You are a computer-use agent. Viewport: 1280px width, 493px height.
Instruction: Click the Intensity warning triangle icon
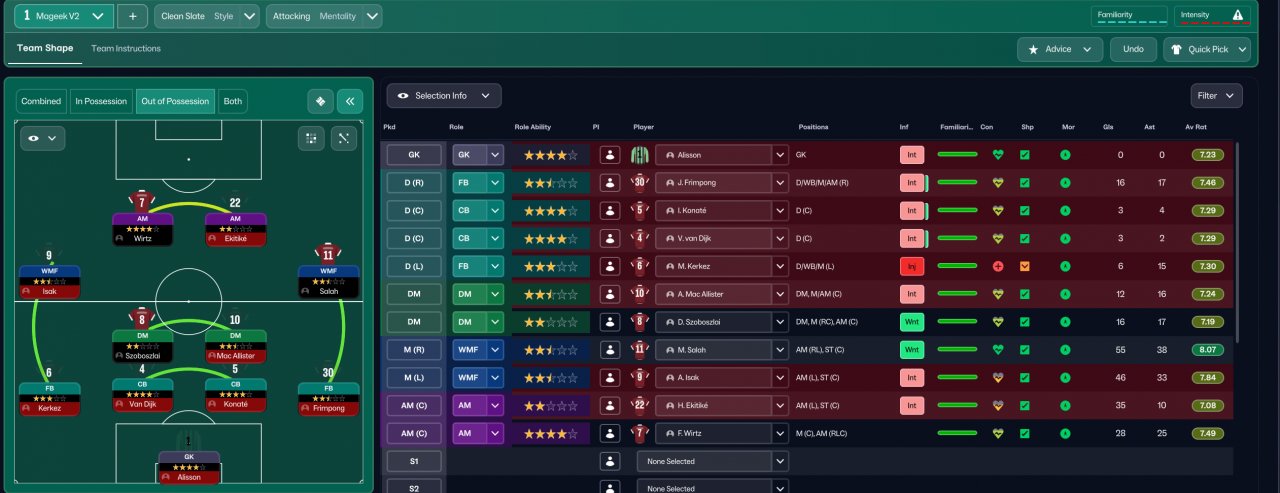[1238, 15]
